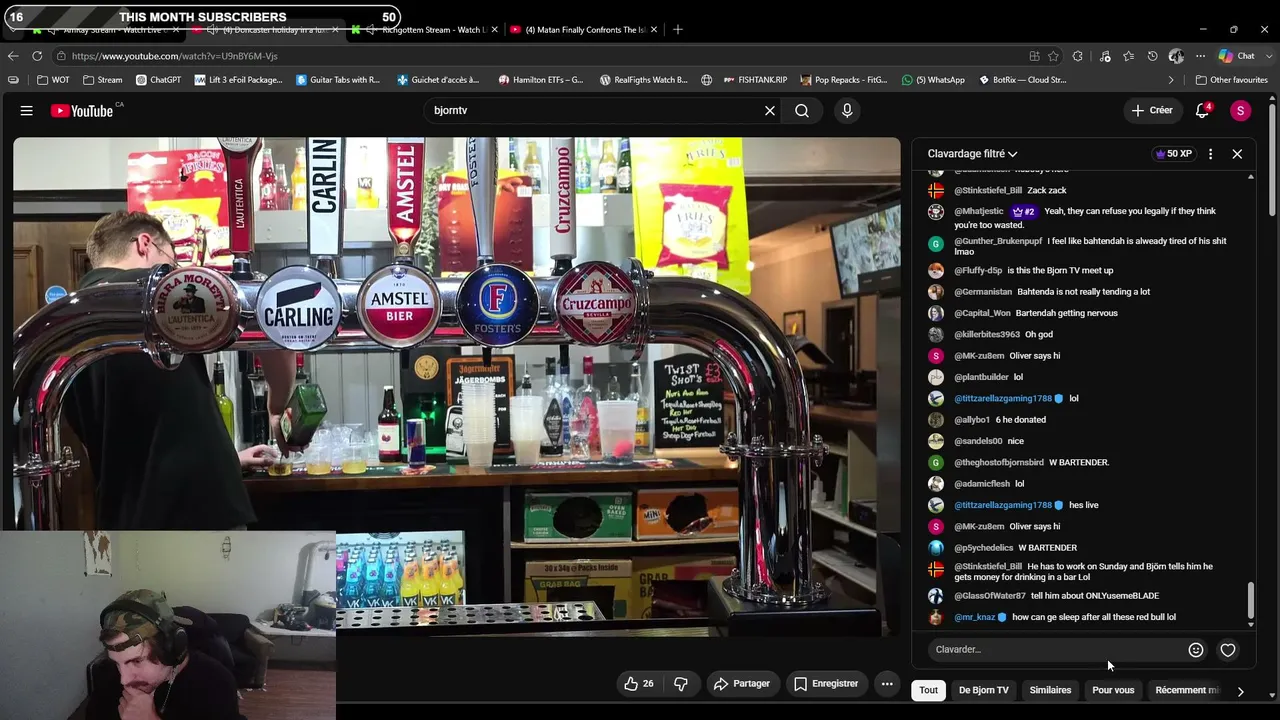Submit search with the magnifier button
Viewport: 1280px width, 720px height.
click(x=802, y=111)
